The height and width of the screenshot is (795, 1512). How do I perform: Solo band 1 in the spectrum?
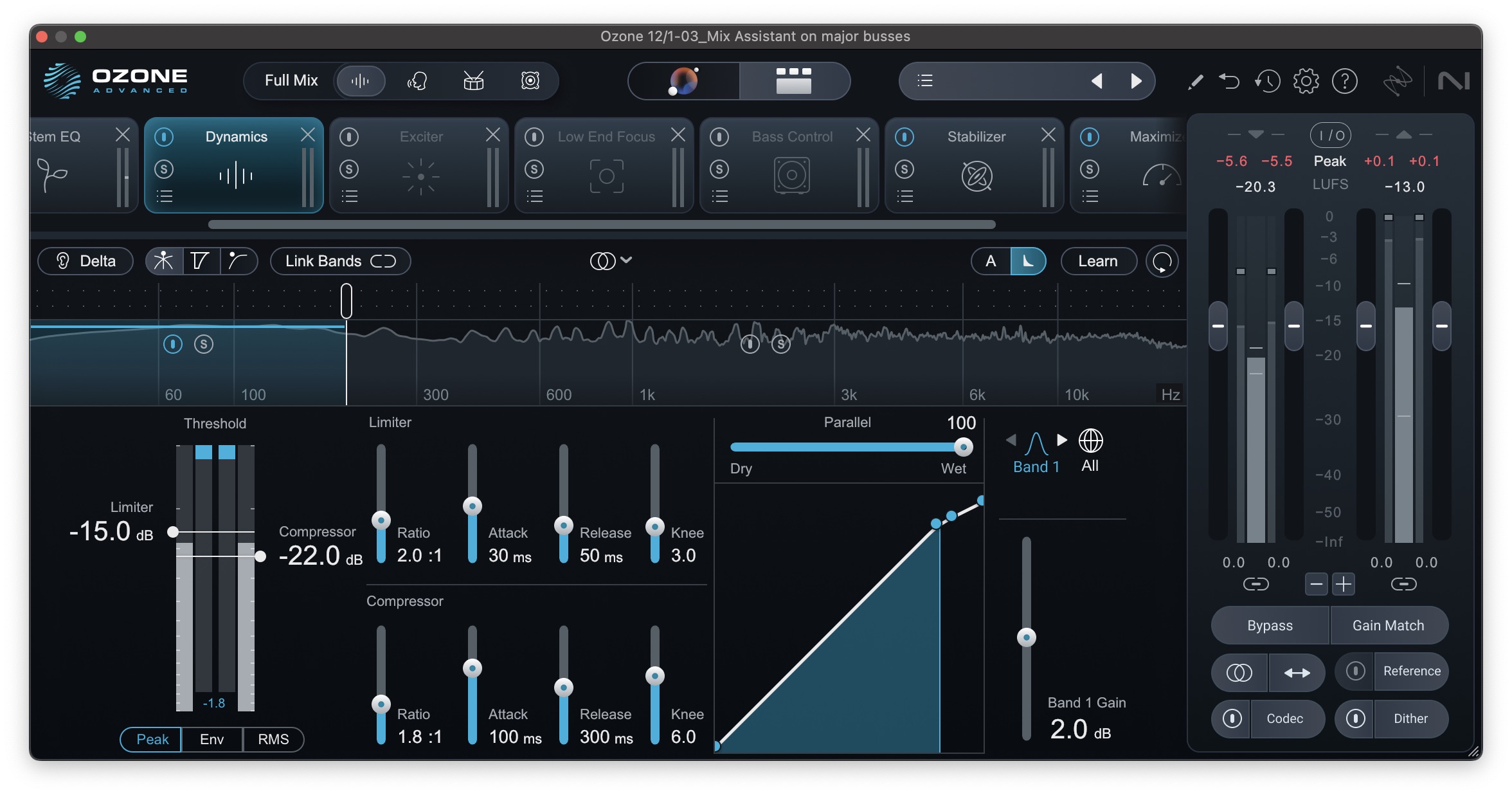click(x=204, y=344)
